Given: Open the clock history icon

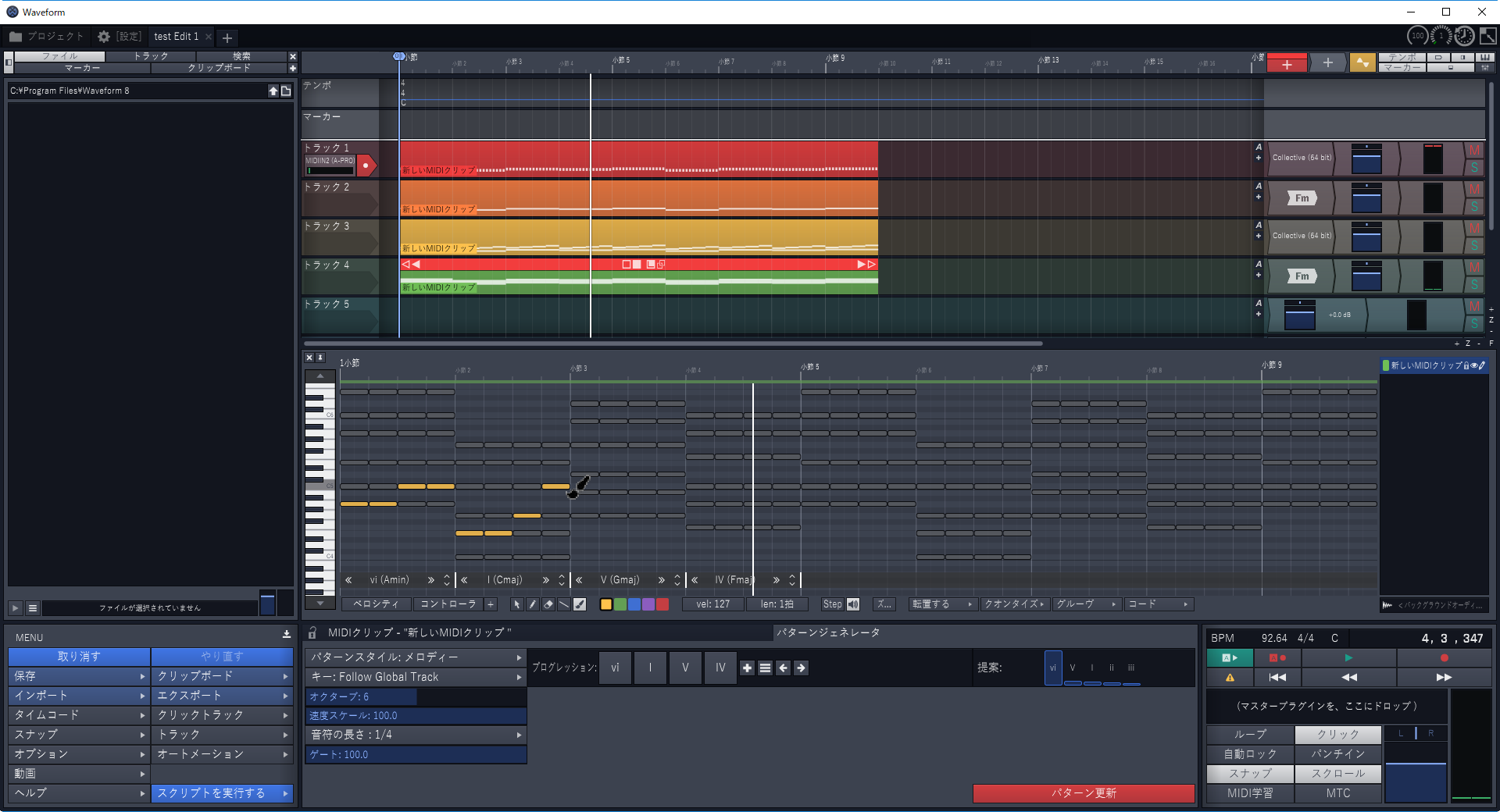Looking at the screenshot, I should coord(1464,36).
